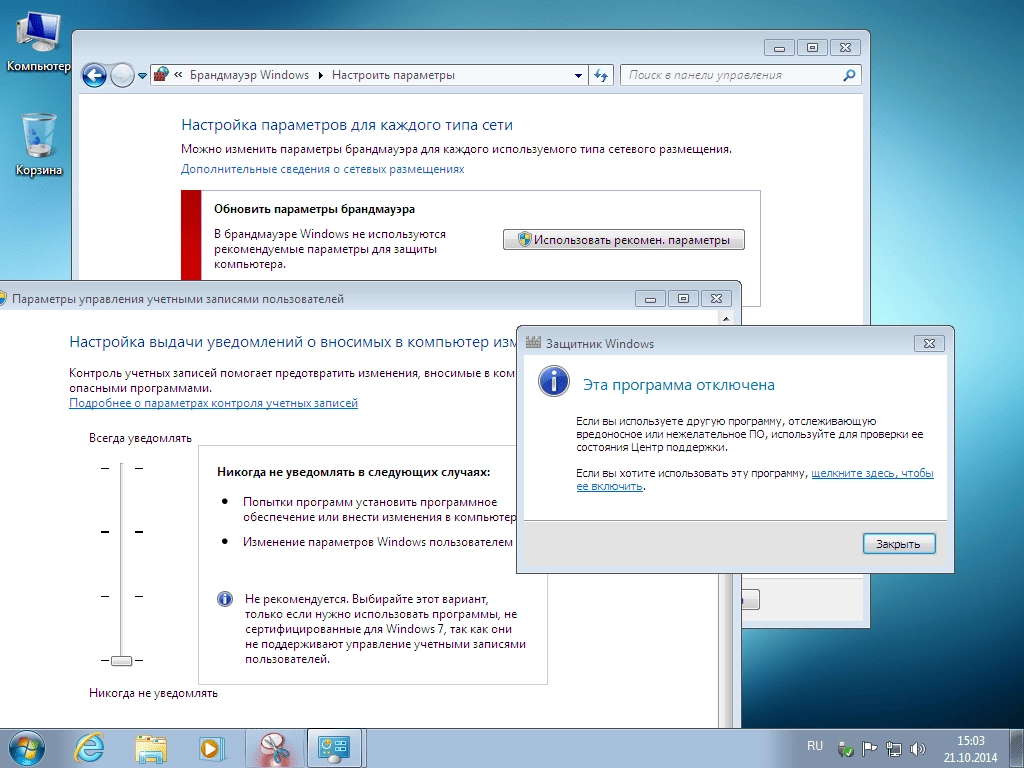Click the network tray icon
The height and width of the screenshot is (768, 1024).
coord(893,748)
